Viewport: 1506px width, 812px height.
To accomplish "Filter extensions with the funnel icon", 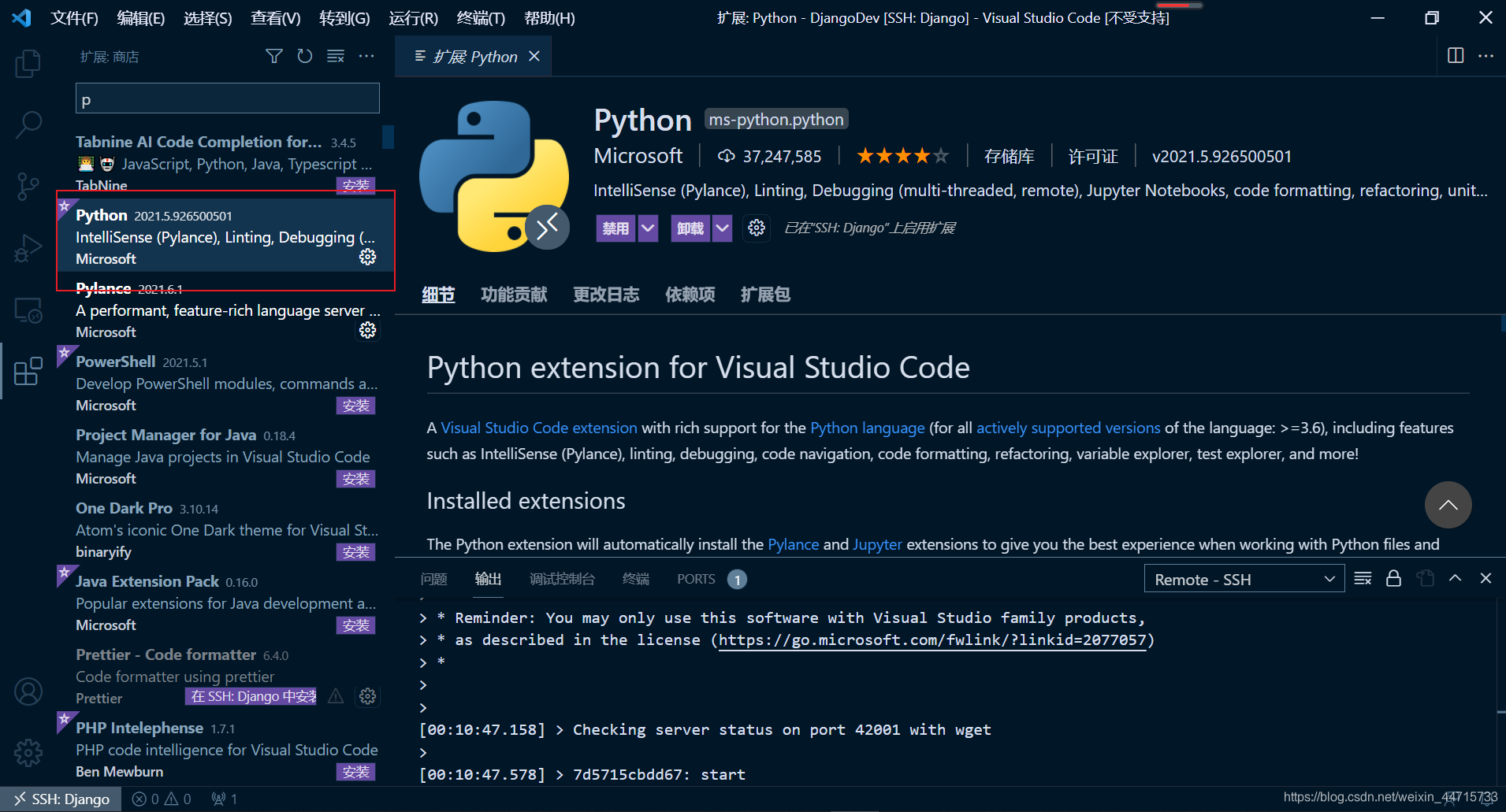I will (x=274, y=56).
